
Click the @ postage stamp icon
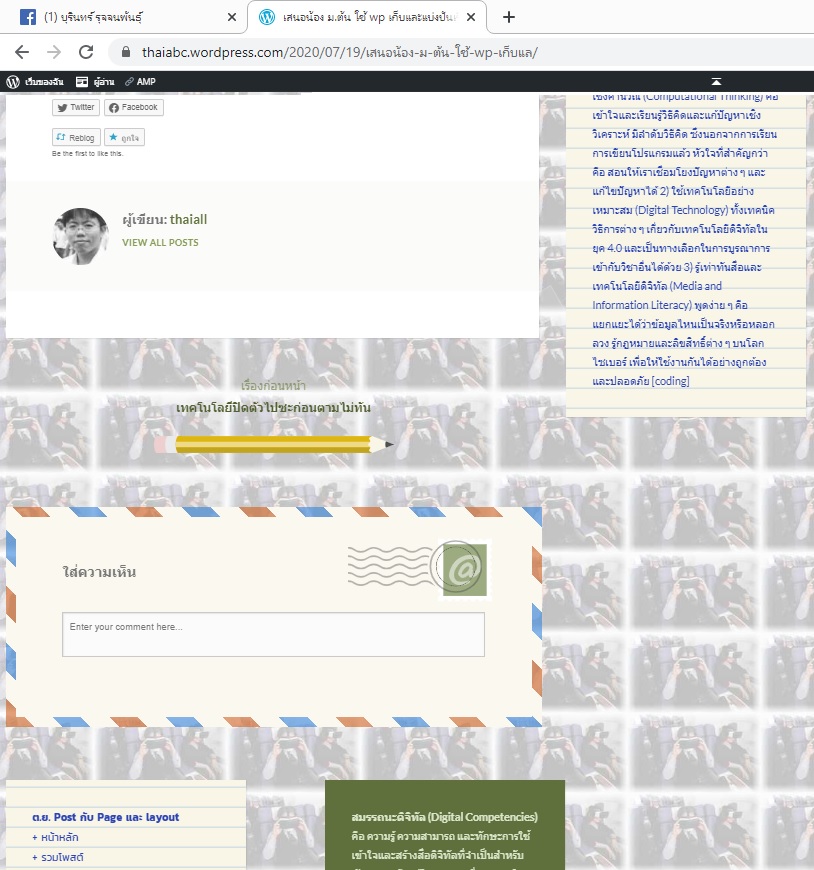[464, 569]
